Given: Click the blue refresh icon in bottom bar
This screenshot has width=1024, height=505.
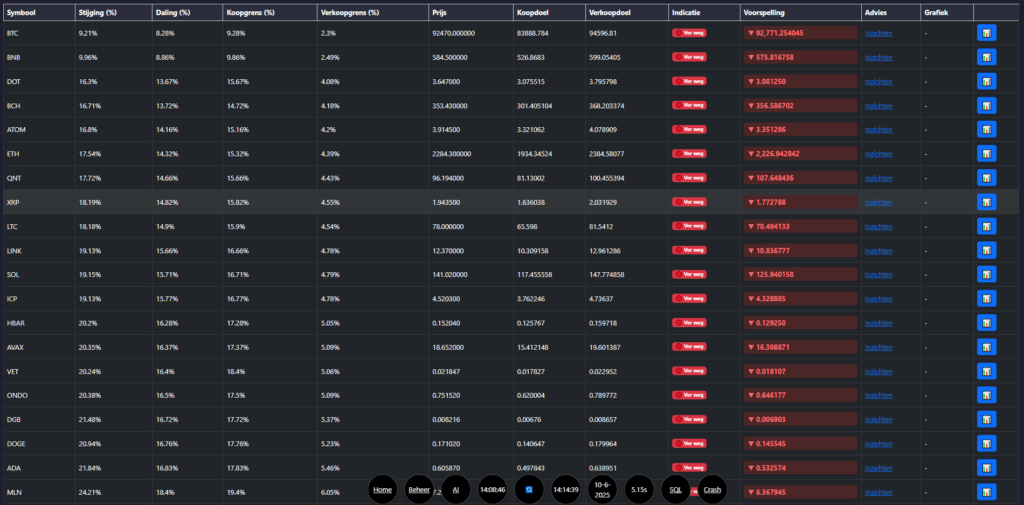Looking at the screenshot, I should click(528, 490).
